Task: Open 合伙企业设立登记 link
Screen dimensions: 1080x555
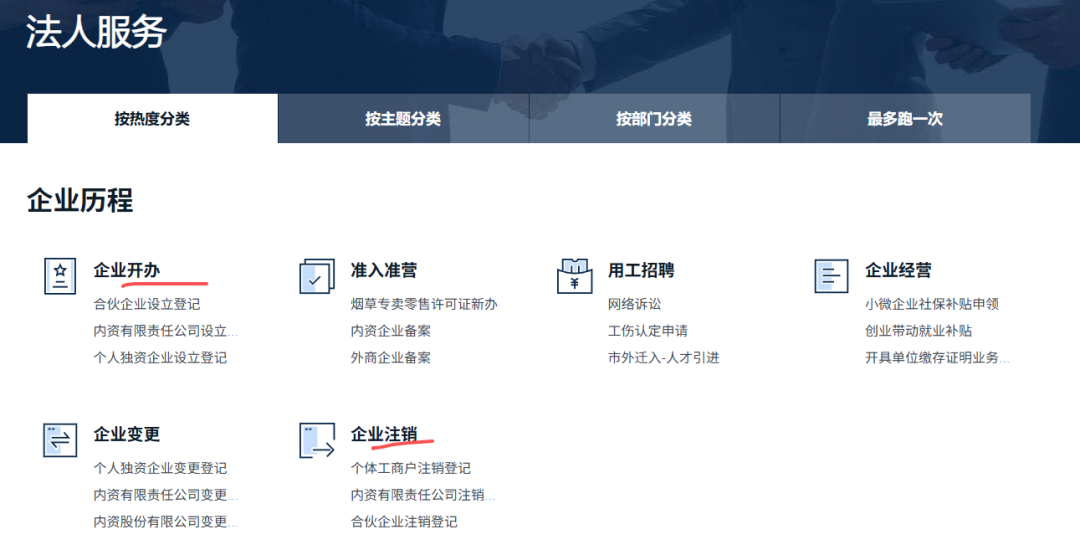Action: pyautogui.click(x=147, y=304)
